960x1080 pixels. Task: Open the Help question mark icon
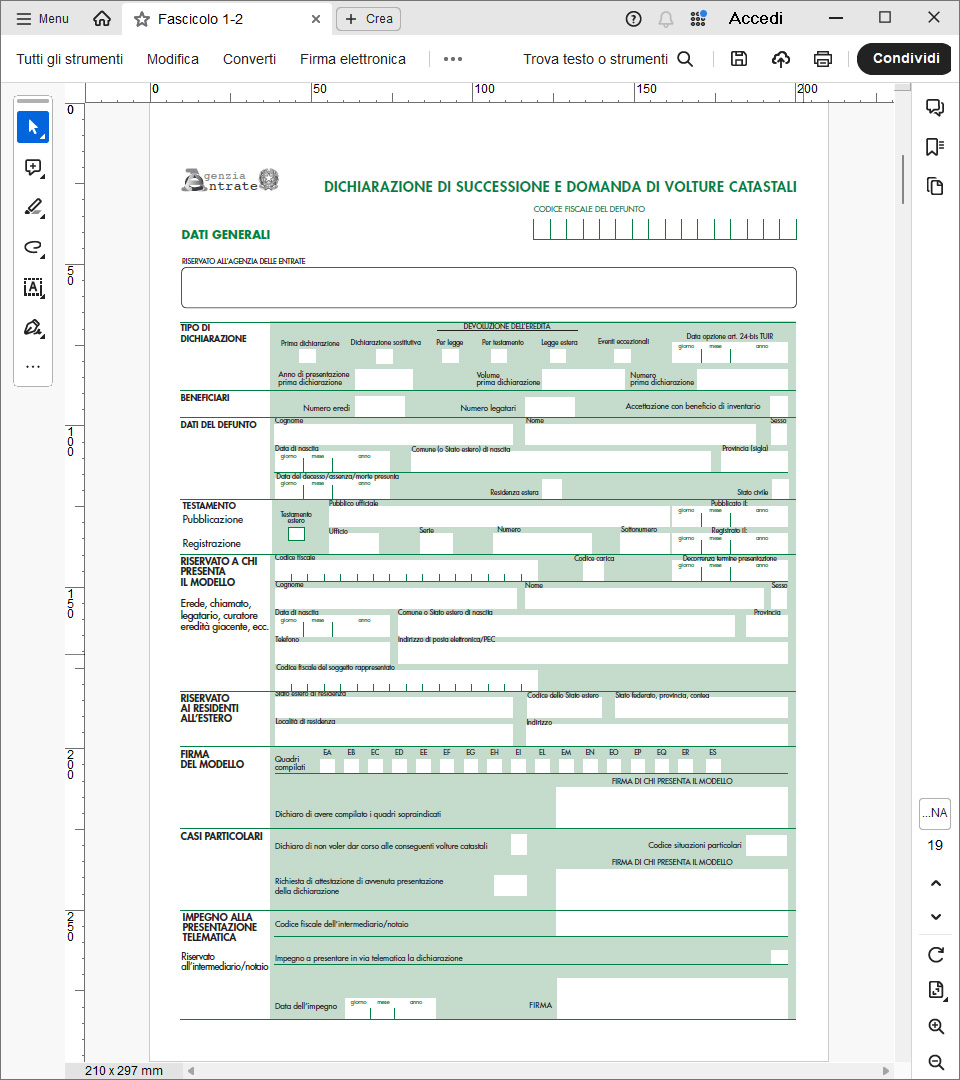tap(633, 19)
